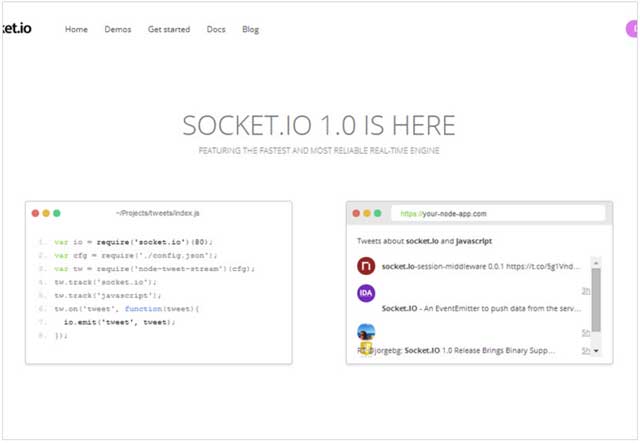Screen dimensions: 640x443
Task: Click the 2h timestamp link beside the IDA avatar
Action: 586,291
